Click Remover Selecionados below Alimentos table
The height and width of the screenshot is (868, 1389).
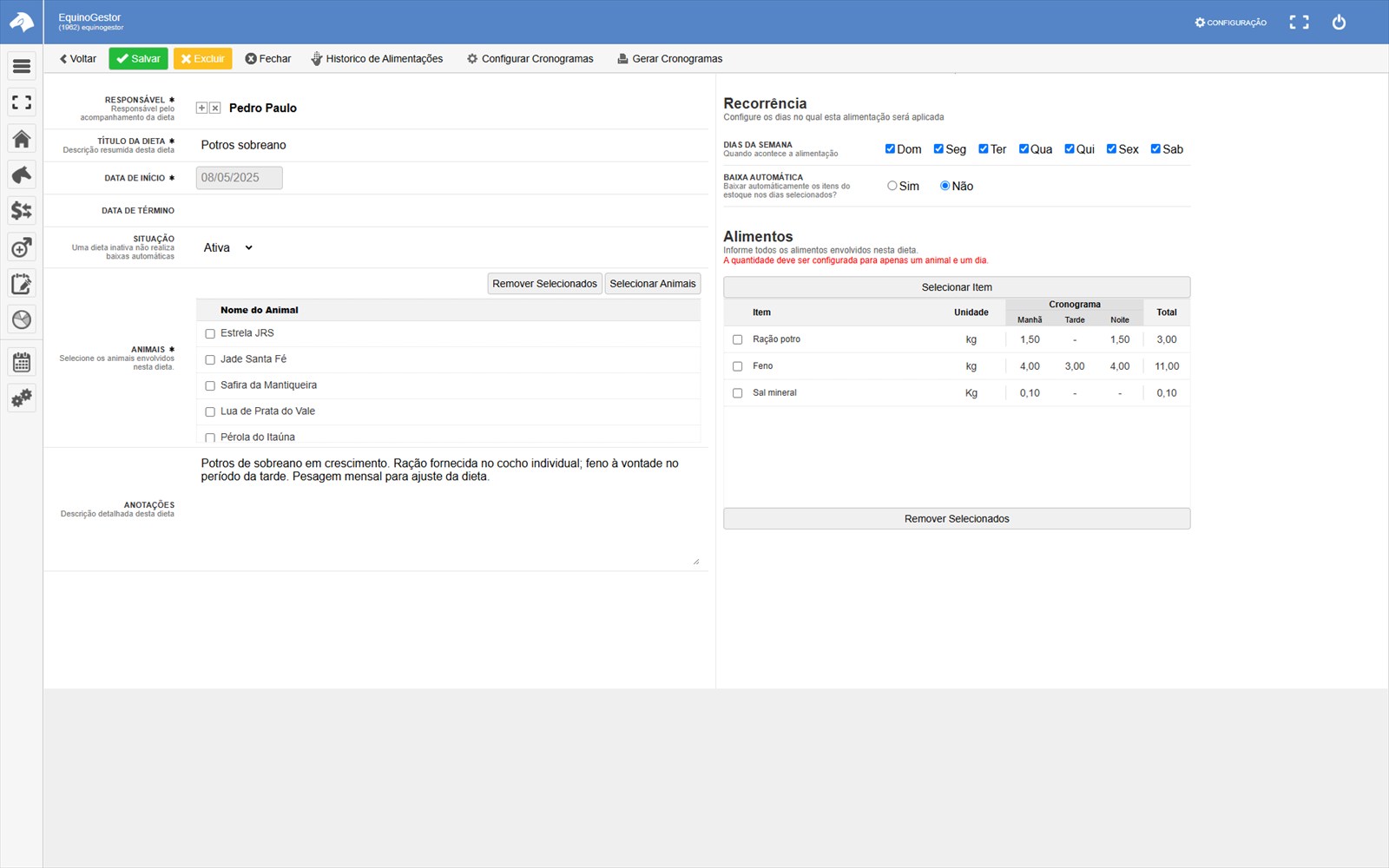957,519
